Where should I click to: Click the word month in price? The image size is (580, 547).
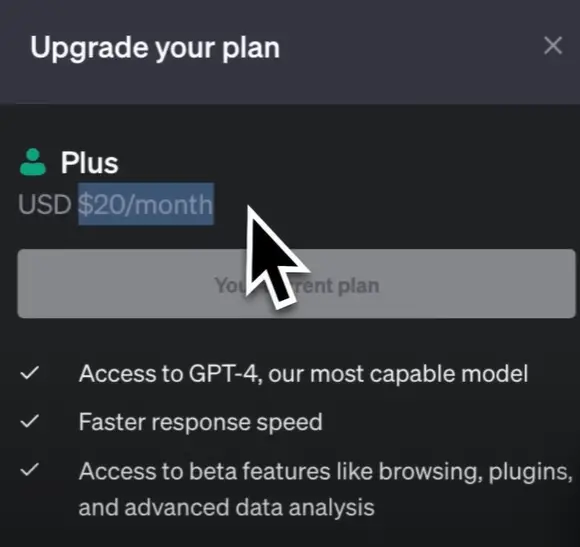(x=173, y=204)
